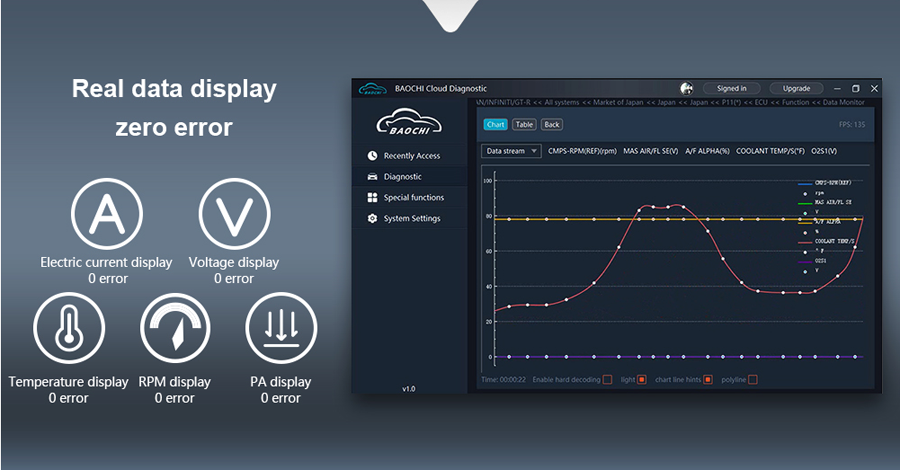Open Special functions menu item

(410, 197)
